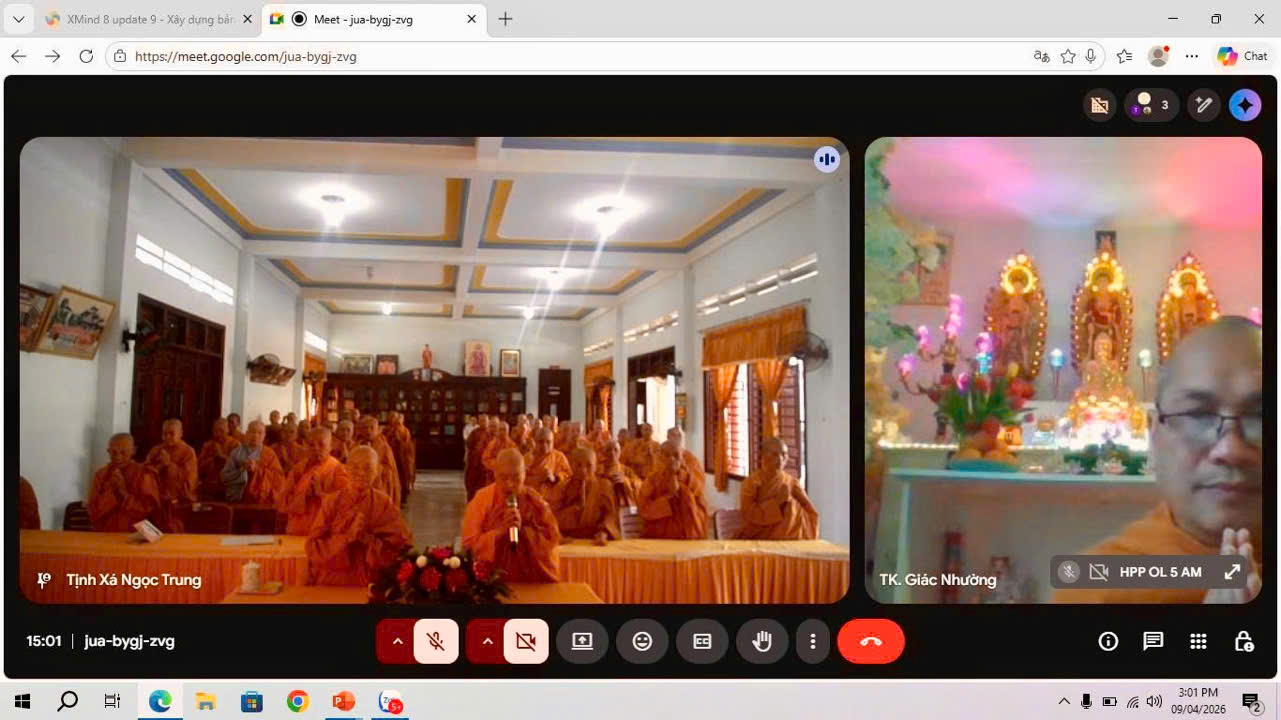Open the emoji reactions button
Image resolution: width=1281 pixels, height=720 pixels.
(642, 642)
